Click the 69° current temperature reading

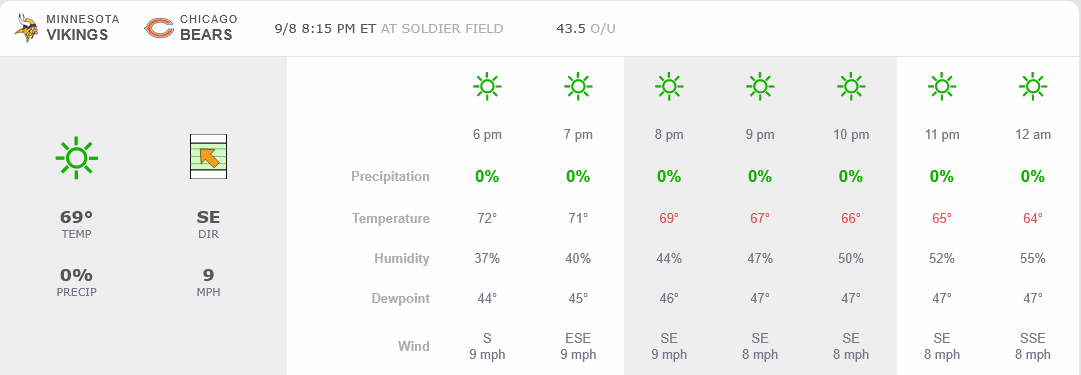77,217
